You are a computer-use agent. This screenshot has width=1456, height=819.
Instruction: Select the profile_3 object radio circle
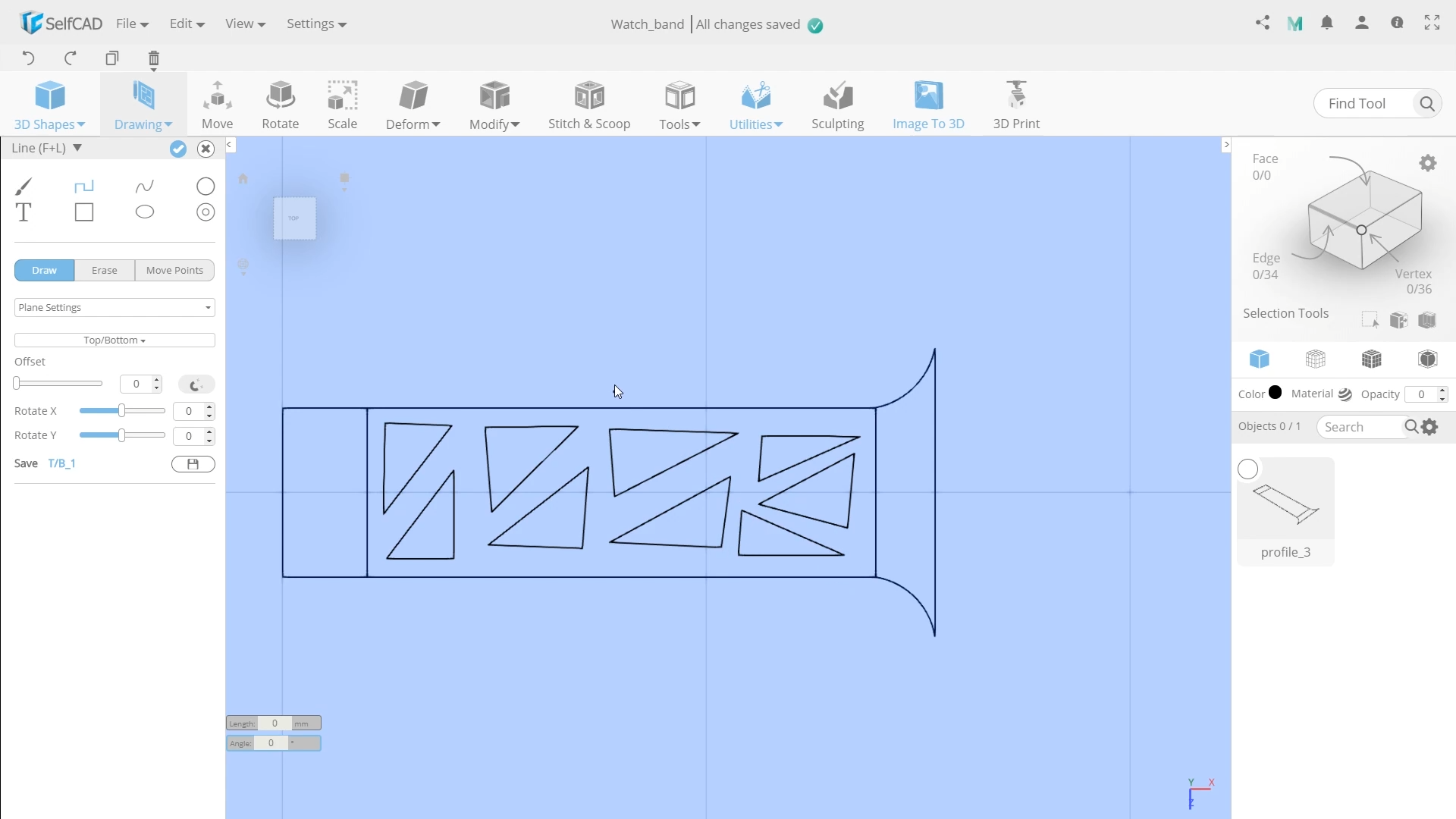[x=1247, y=469]
